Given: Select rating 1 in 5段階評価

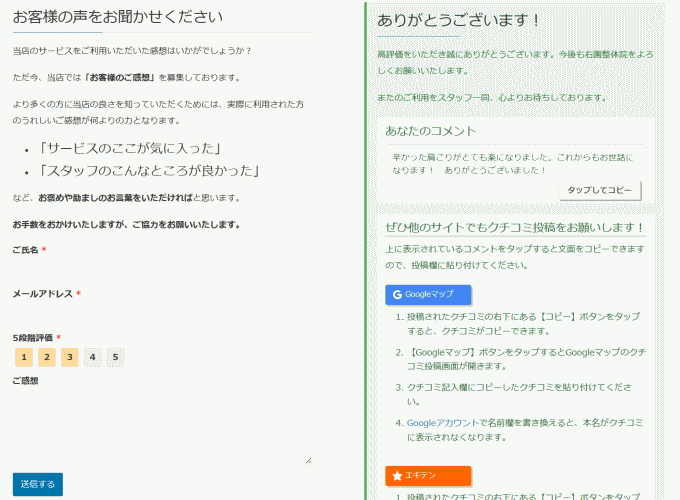Looking at the screenshot, I should pyautogui.click(x=24, y=357).
